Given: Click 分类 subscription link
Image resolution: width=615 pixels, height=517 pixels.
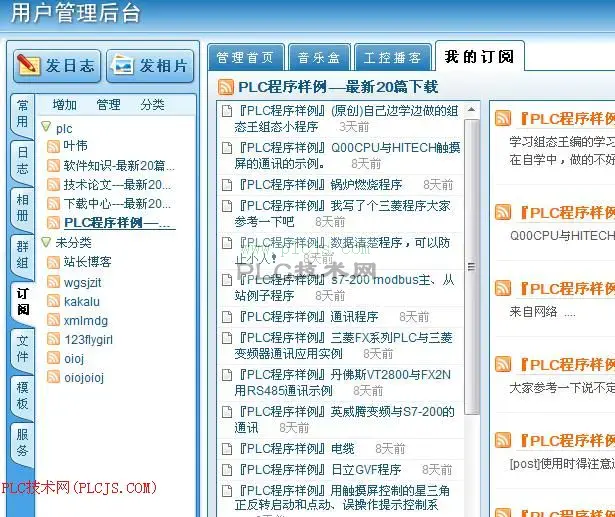Looking at the screenshot, I should [153, 105].
